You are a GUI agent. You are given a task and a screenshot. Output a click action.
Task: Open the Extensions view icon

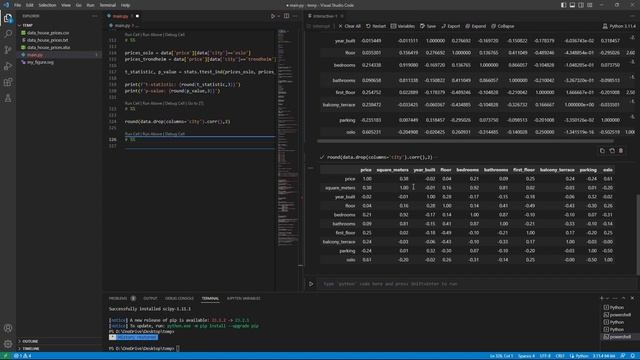click(8, 82)
